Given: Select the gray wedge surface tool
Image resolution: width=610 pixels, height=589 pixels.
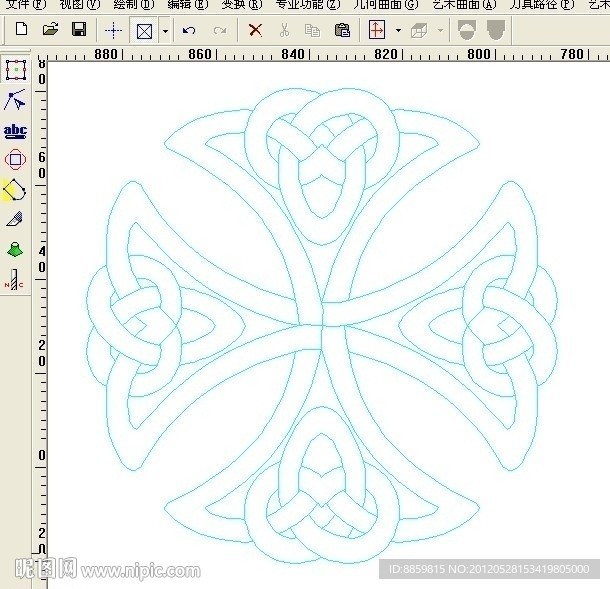Looking at the screenshot, I should [x=15, y=219].
